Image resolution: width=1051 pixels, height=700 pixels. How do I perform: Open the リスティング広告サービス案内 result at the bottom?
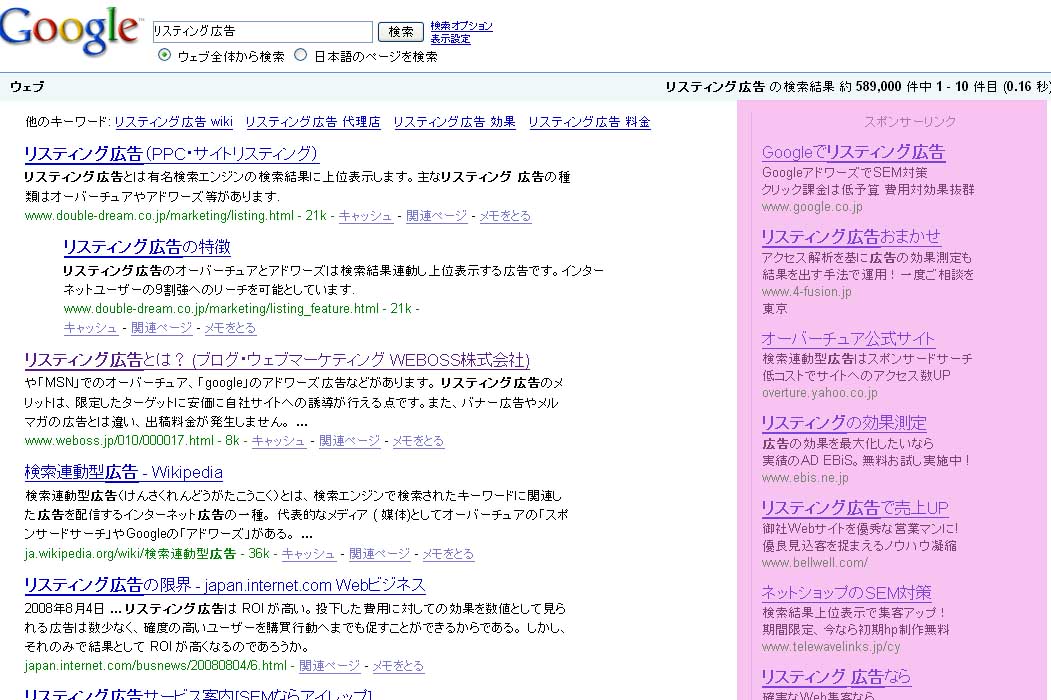[198, 694]
